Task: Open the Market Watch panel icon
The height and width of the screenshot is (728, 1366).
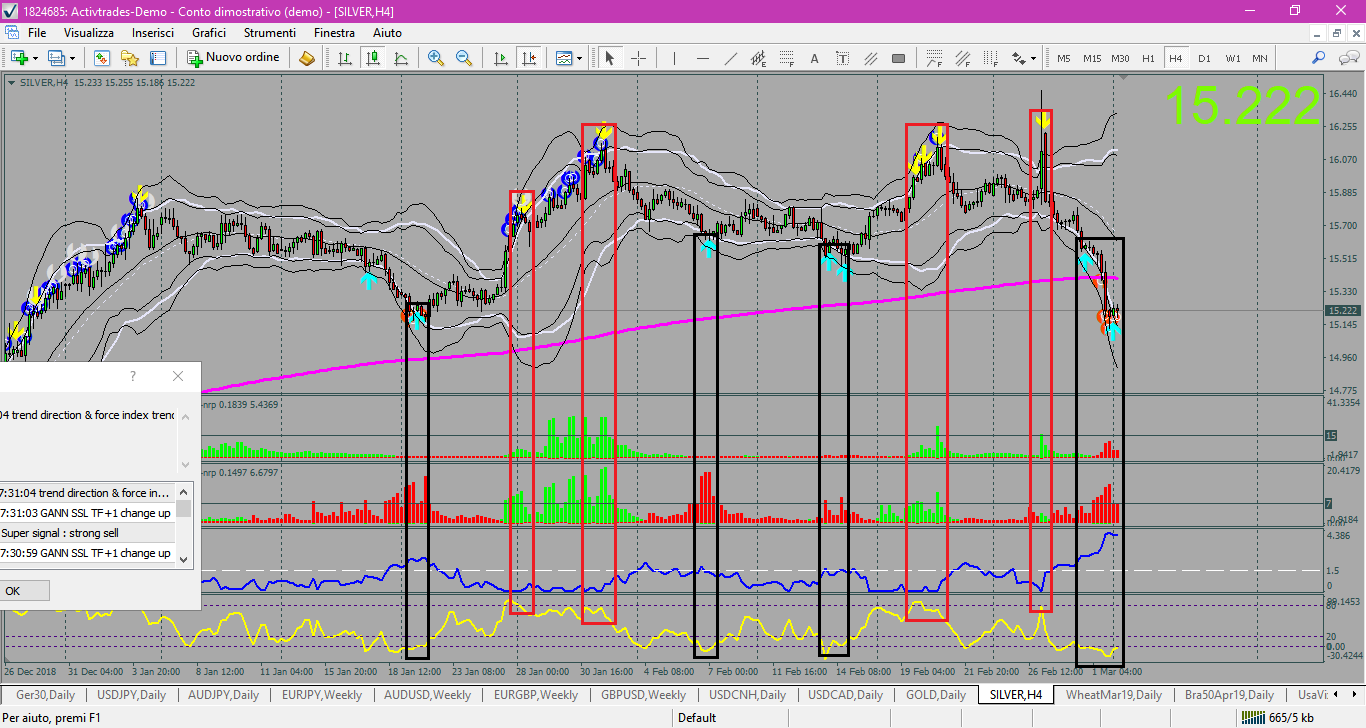Action: [x=101, y=58]
